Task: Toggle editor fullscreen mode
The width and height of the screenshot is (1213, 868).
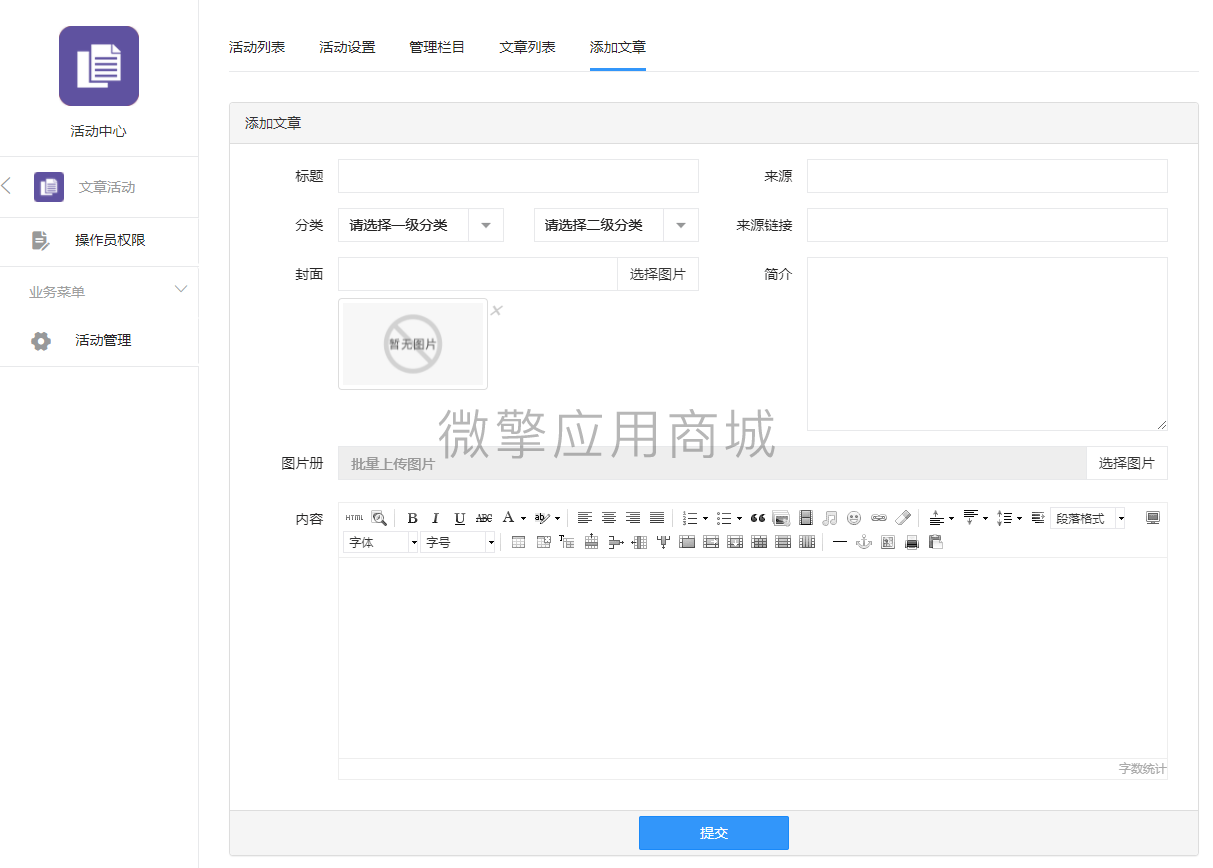Action: [1153, 518]
